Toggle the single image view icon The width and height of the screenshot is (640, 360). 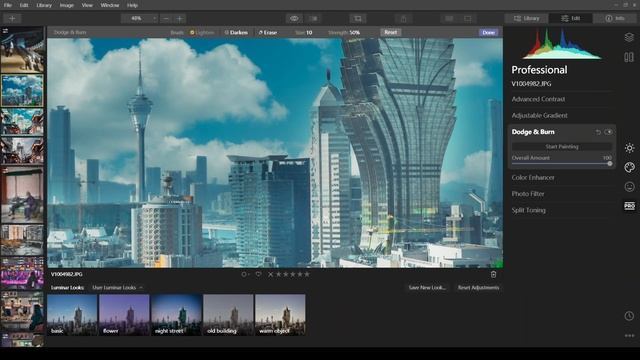click(468, 18)
